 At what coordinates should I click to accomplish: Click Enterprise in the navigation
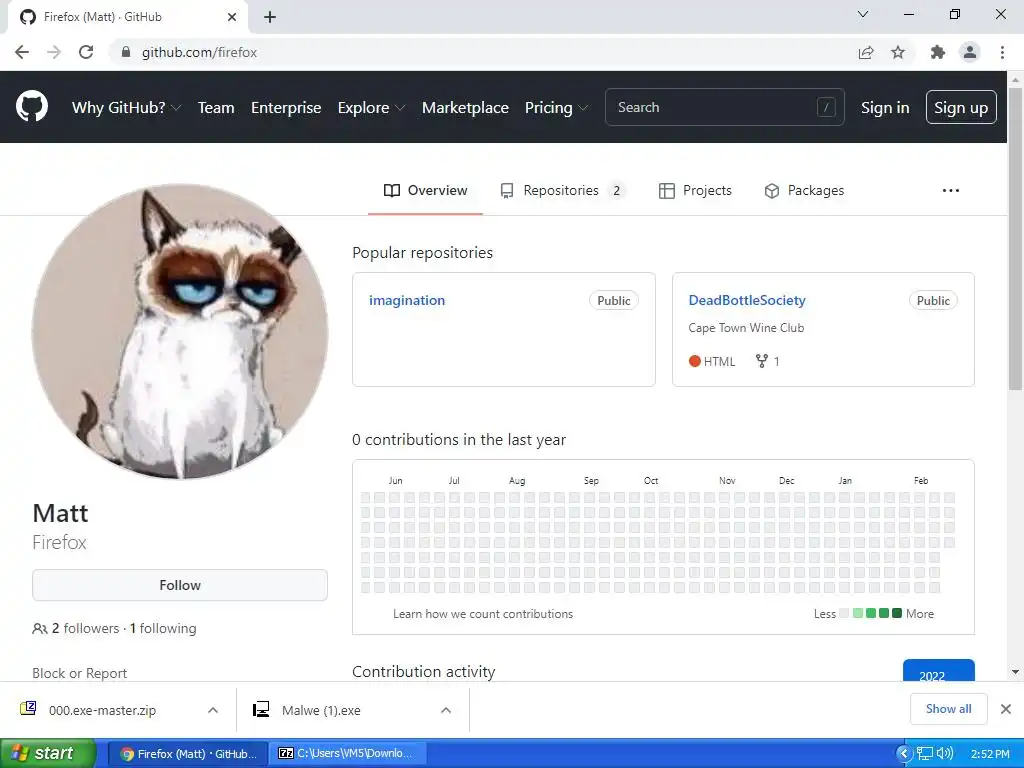286,108
